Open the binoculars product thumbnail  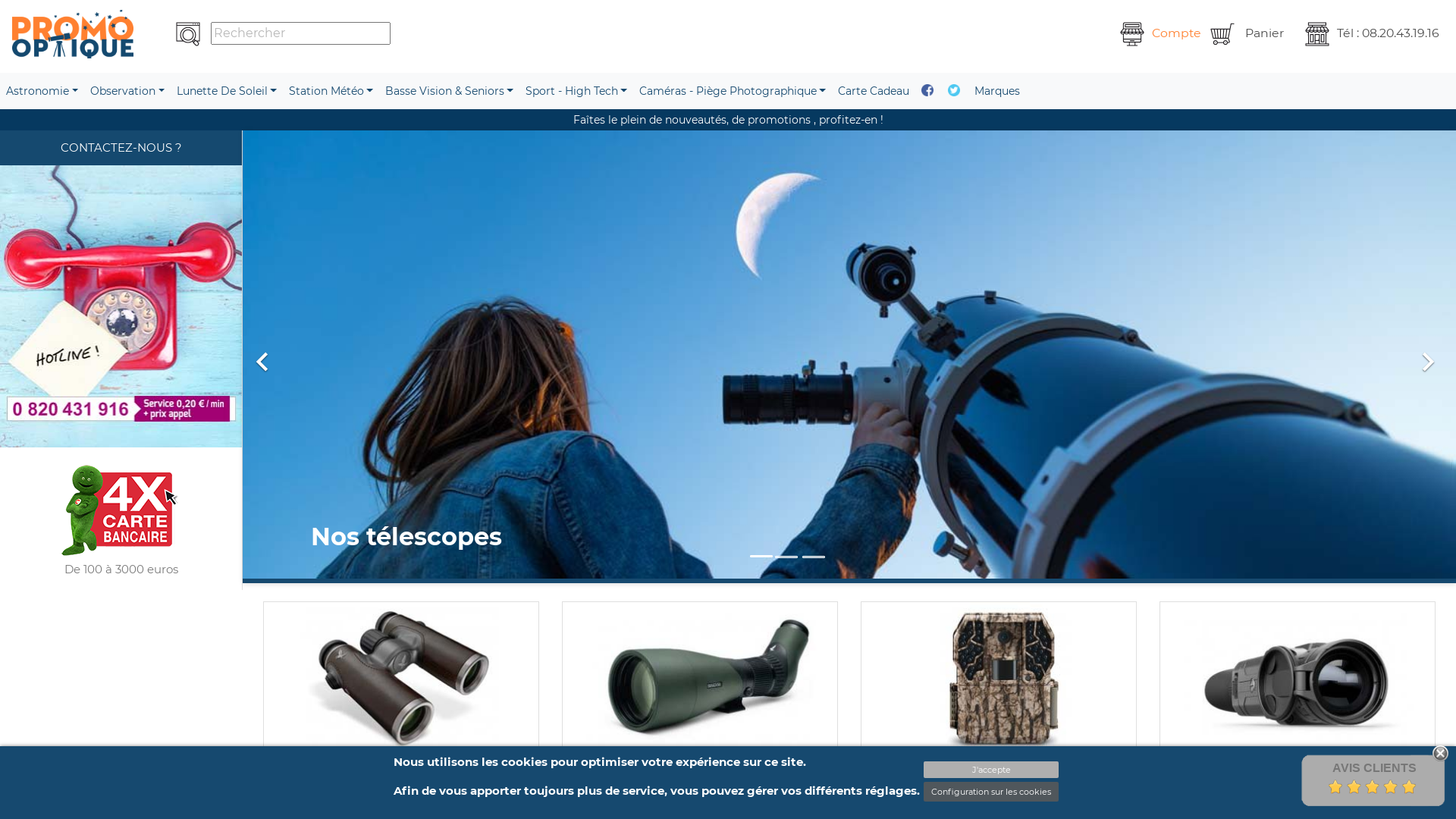coord(401,678)
